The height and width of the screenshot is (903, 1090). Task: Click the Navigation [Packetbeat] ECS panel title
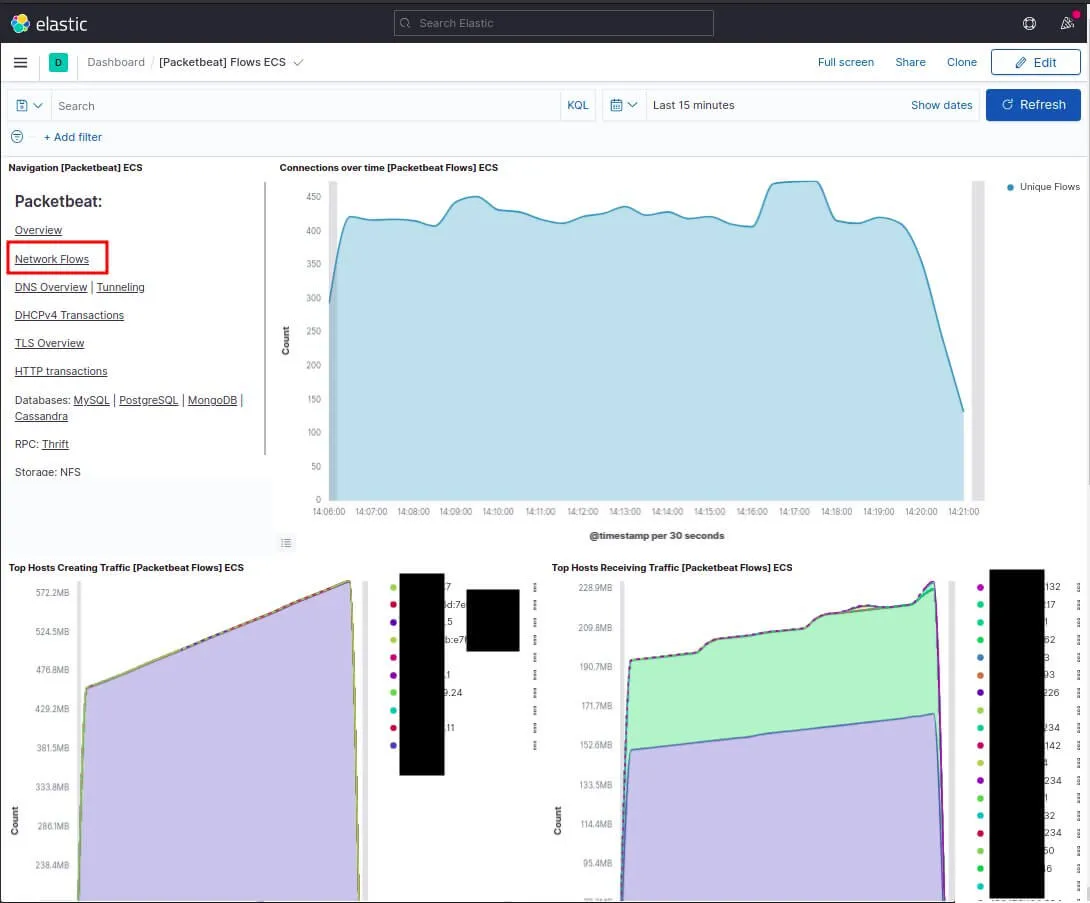point(75,168)
